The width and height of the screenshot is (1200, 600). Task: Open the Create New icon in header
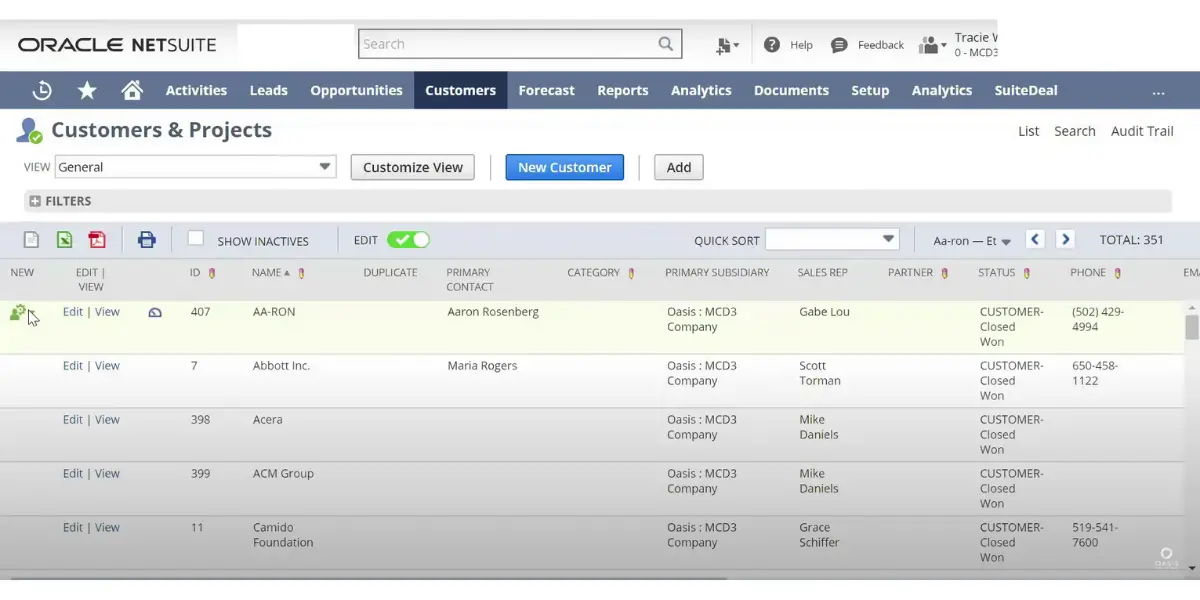coord(723,45)
